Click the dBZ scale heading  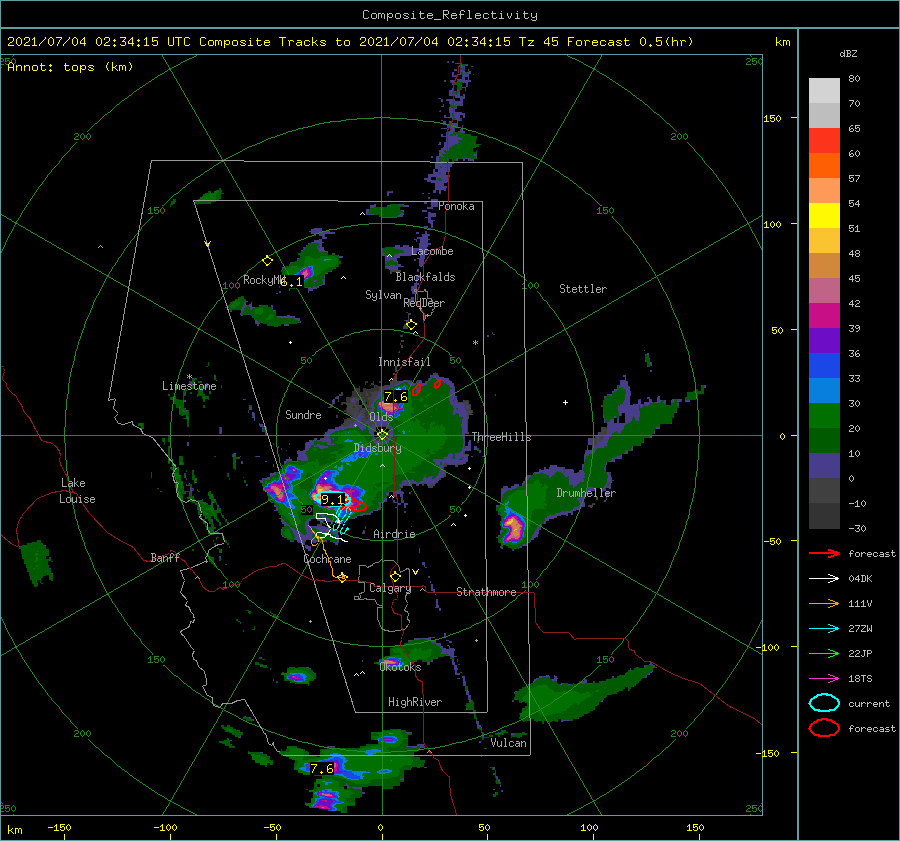tap(848, 53)
